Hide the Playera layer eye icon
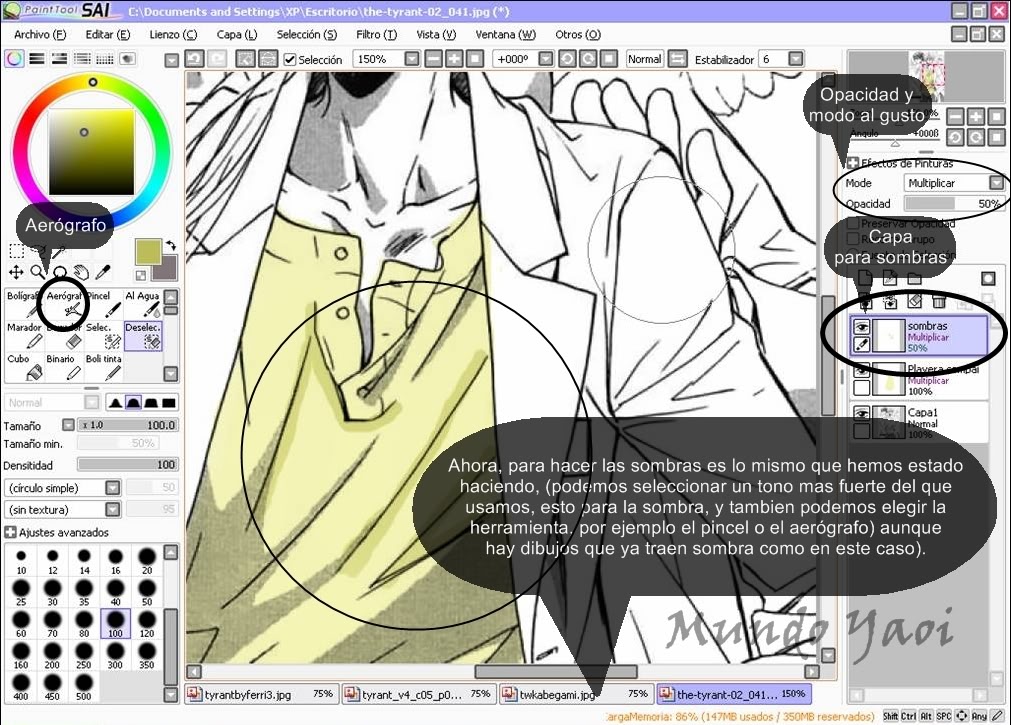Image resolution: width=1011 pixels, height=725 pixels. click(x=861, y=372)
